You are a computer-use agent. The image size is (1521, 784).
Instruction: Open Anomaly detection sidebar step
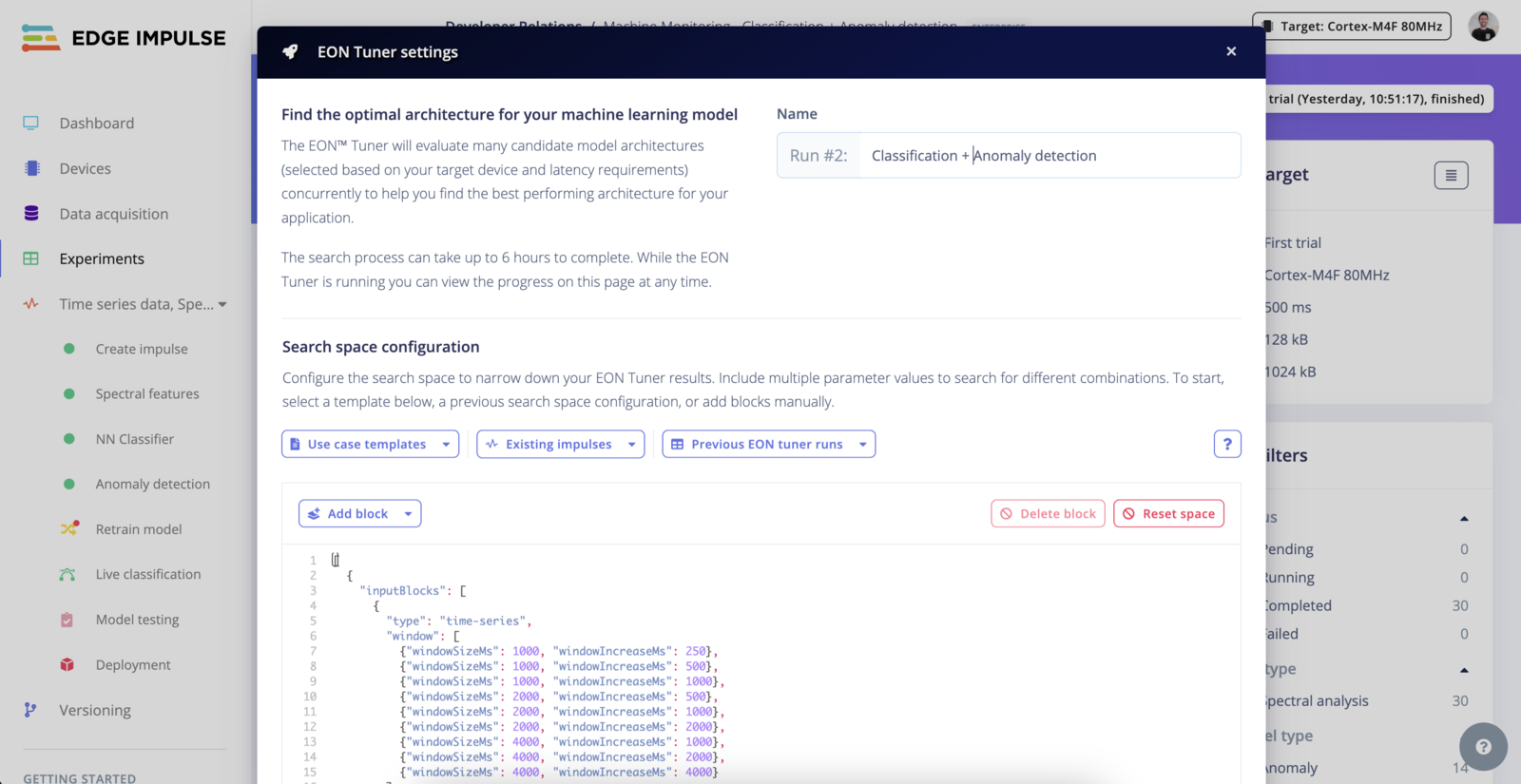[152, 484]
